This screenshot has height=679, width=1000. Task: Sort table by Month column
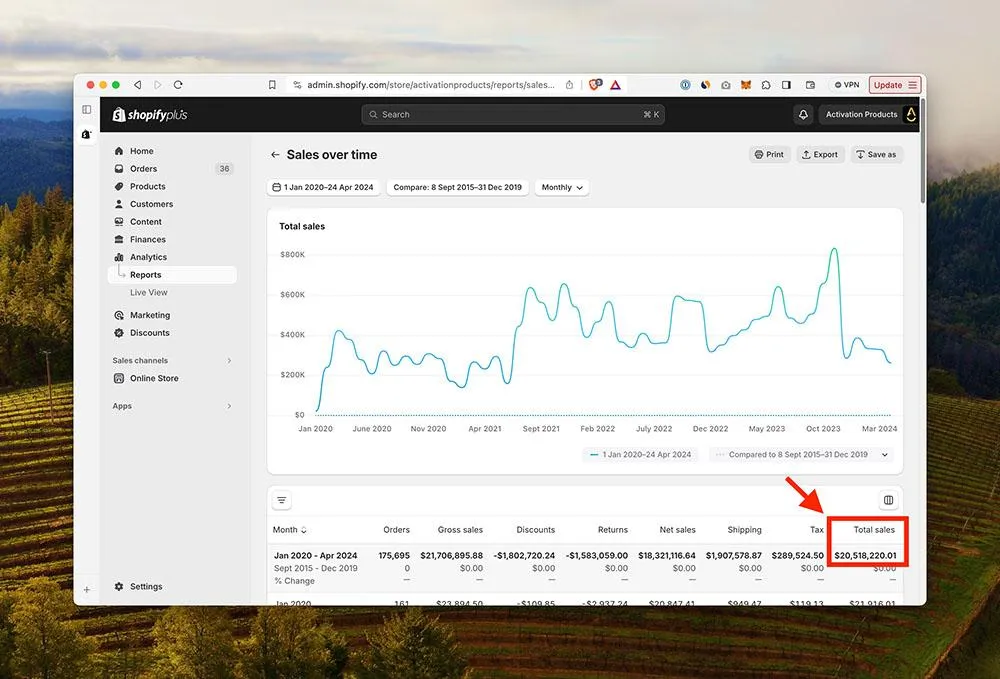[x=290, y=530]
